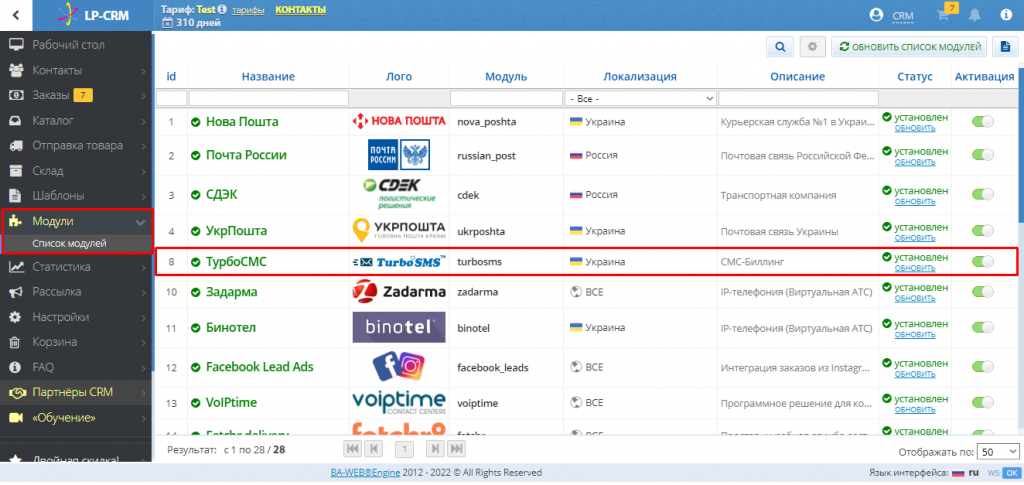Click binotel logo image
The image size is (1024, 485).
click(x=399, y=327)
